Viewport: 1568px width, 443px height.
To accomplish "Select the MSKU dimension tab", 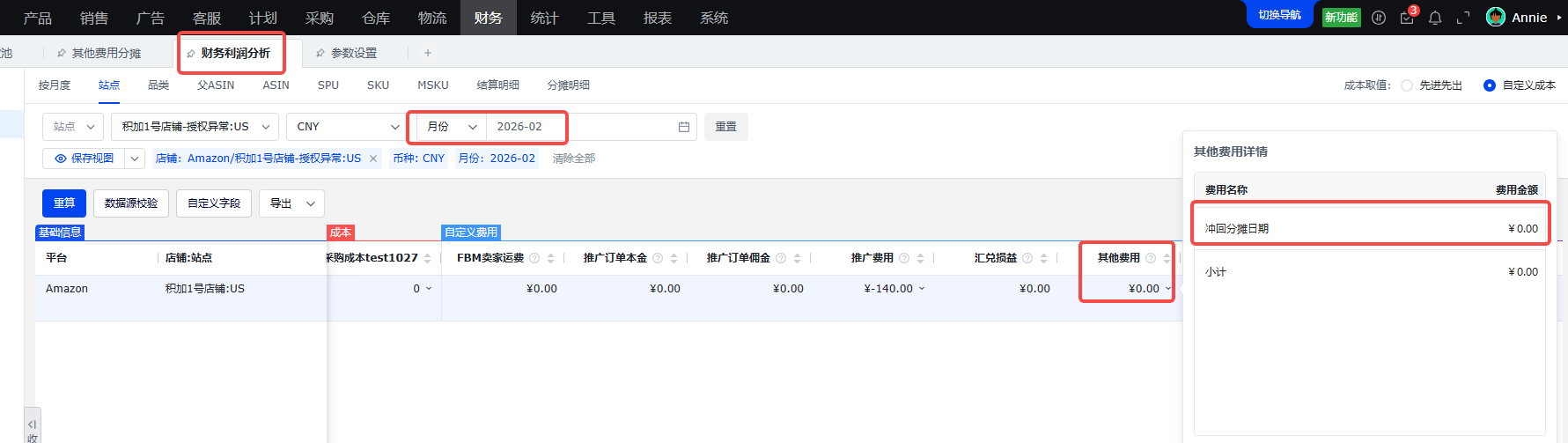I will click(x=433, y=85).
